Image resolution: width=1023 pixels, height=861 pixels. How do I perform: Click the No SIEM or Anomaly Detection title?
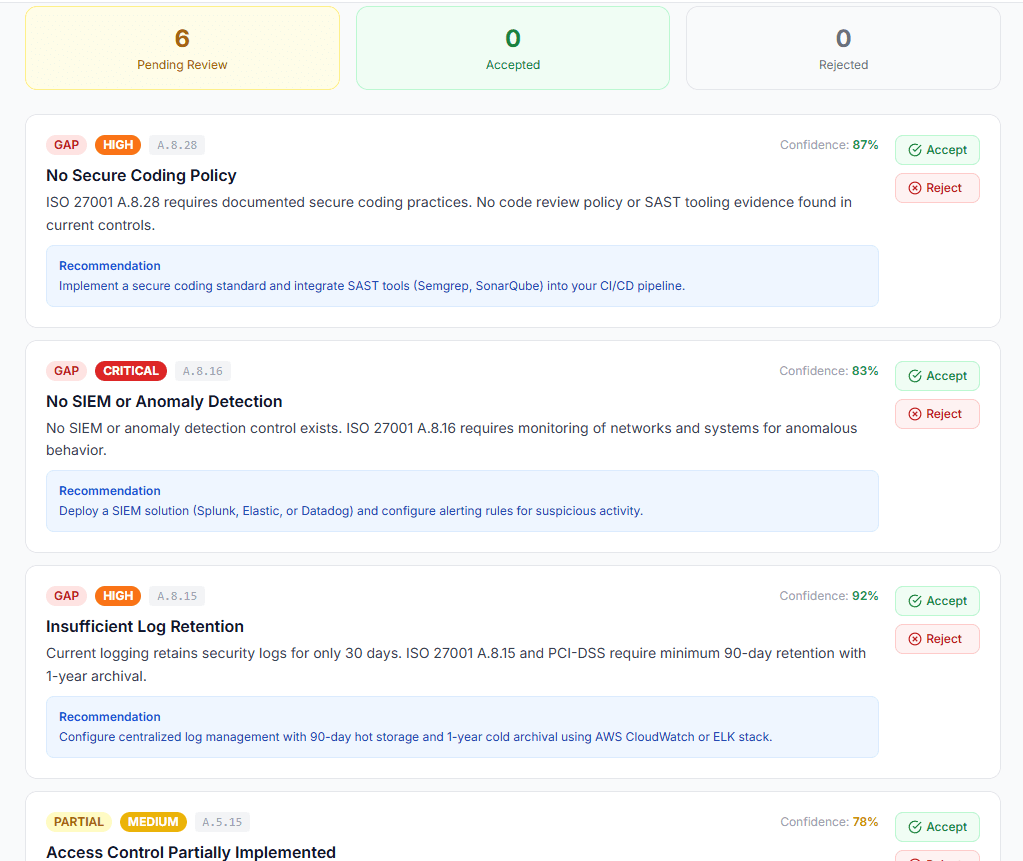pyautogui.click(x=164, y=401)
